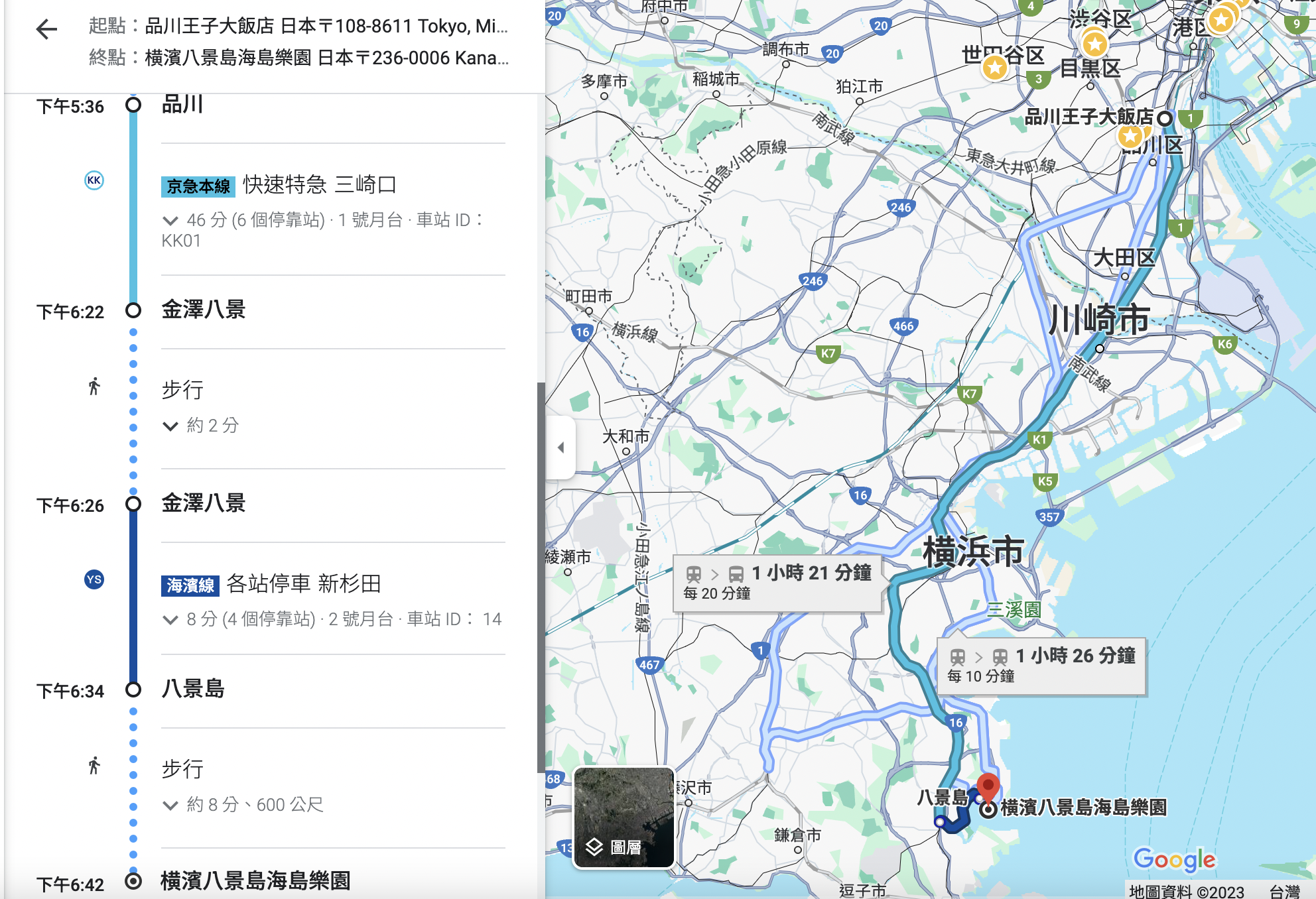Click the K7 expressway shield near 466
Image resolution: width=1316 pixels, height=899 pixels.
(x=828, y=353)
